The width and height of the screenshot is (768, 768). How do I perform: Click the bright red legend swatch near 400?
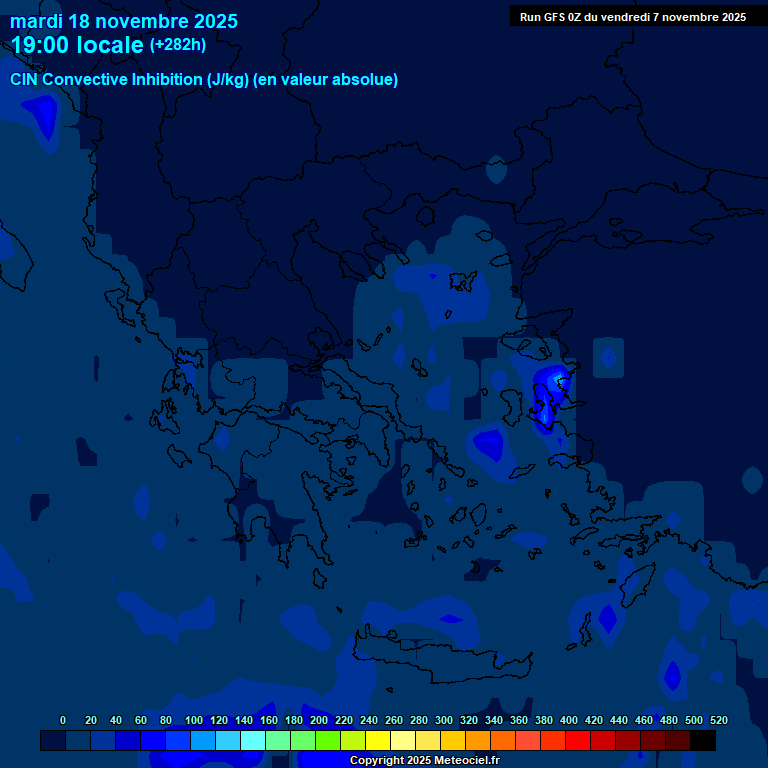pyautogui.click(x=578, y=741)
